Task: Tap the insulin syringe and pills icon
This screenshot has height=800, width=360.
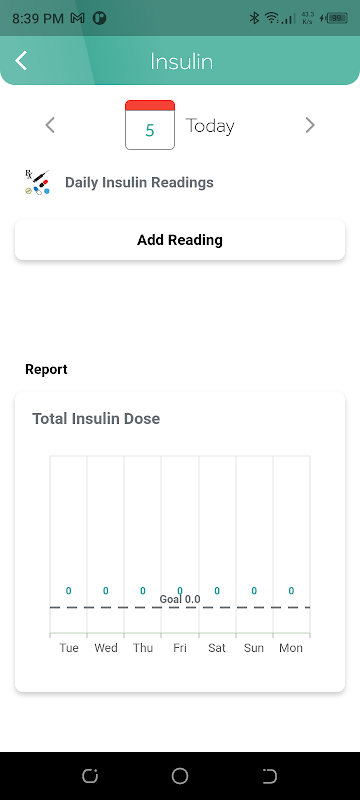Action: (37, 182)
